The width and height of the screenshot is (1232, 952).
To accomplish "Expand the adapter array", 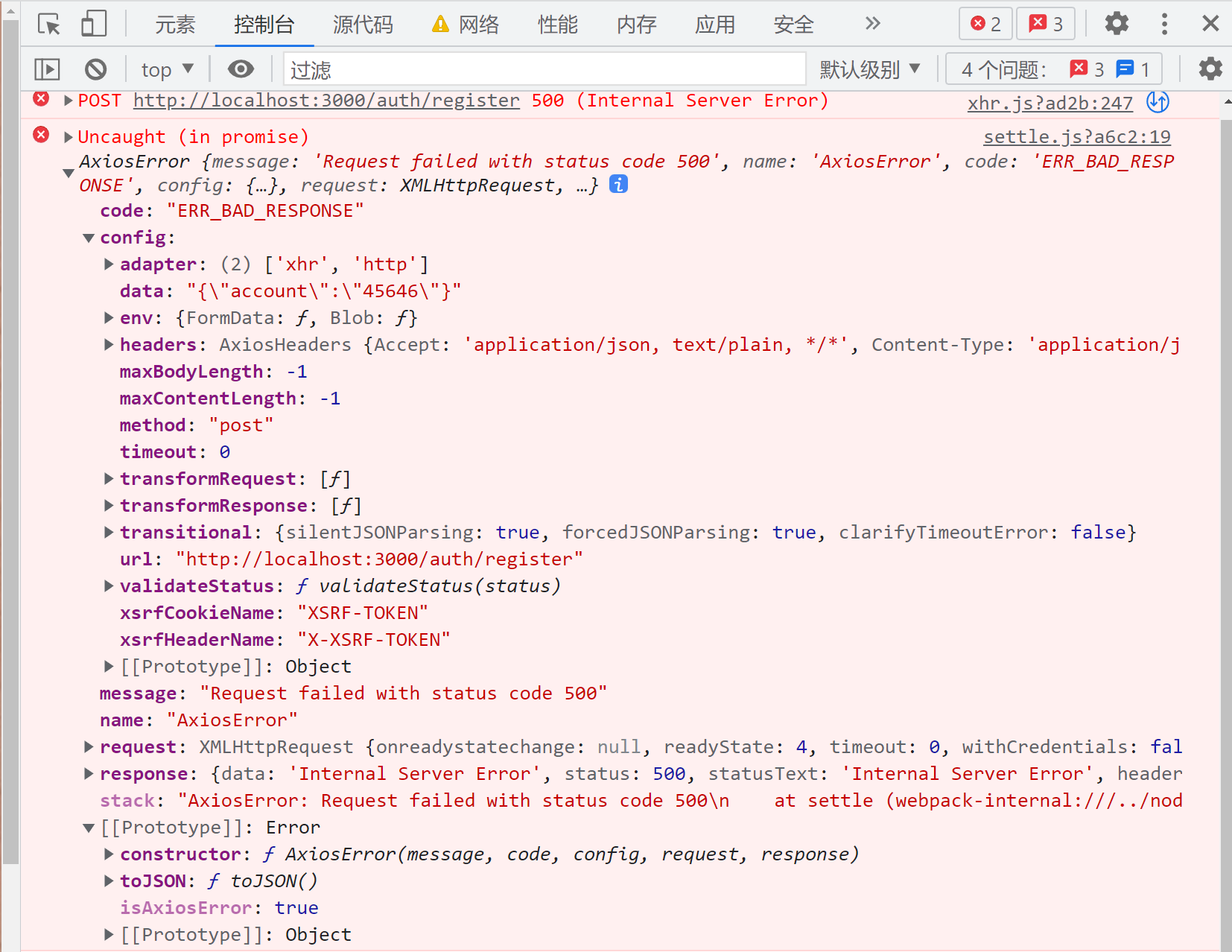I will [x=109, y=264].
